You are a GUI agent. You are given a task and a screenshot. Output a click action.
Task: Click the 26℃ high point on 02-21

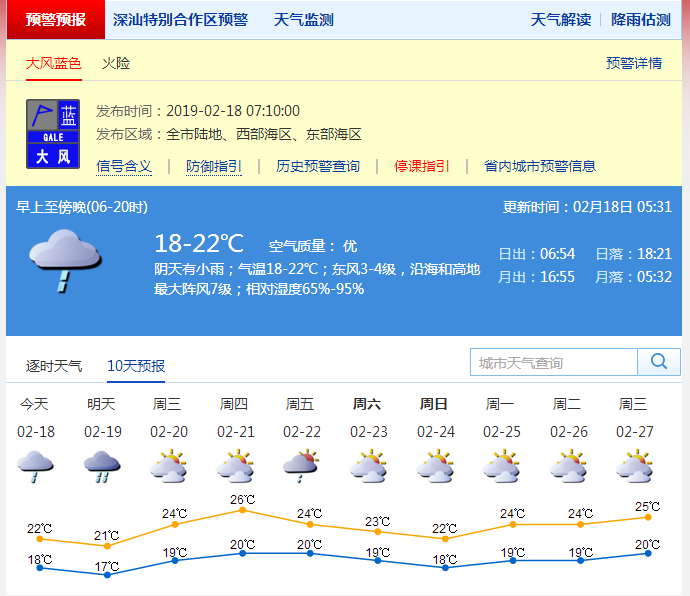click(241, 510)
